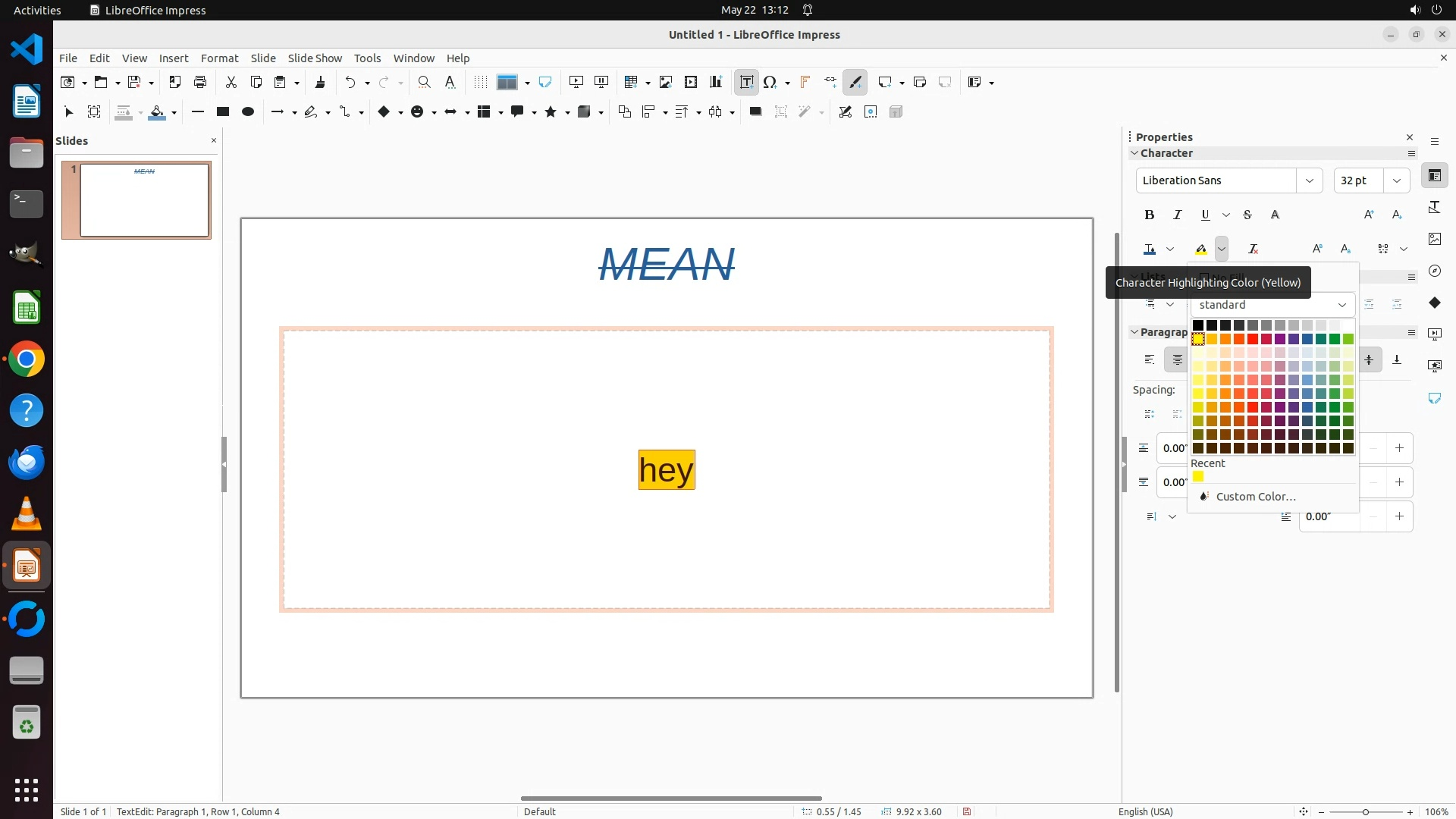Open the Format menu
This screenshot has height=819, width=1456.
[x=219, y=58]
